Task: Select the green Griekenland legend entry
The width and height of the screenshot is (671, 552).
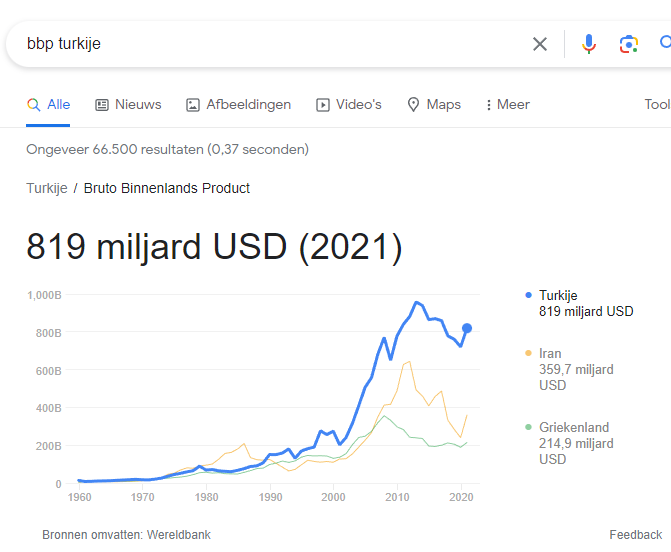Action: pyautogui.click(x=569, y=443)
